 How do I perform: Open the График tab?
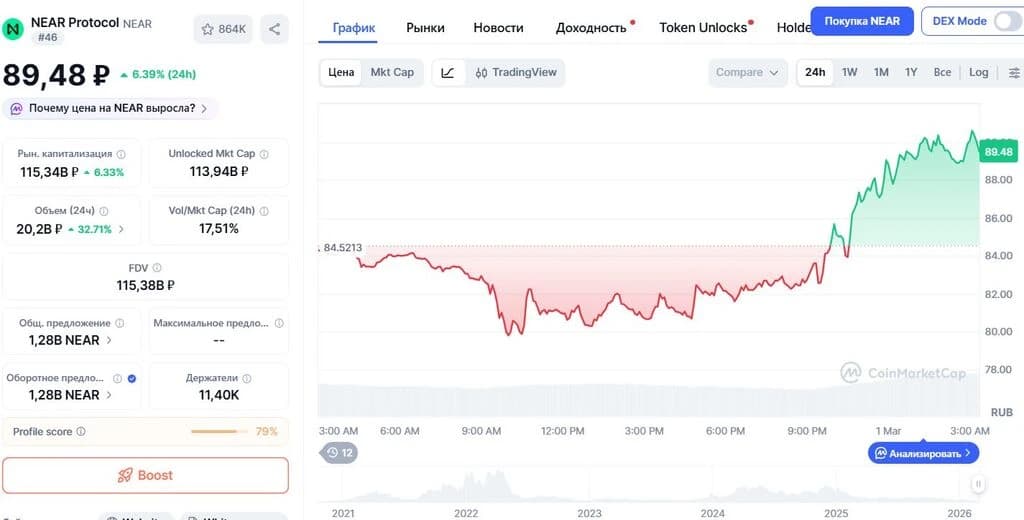point(354,28)
